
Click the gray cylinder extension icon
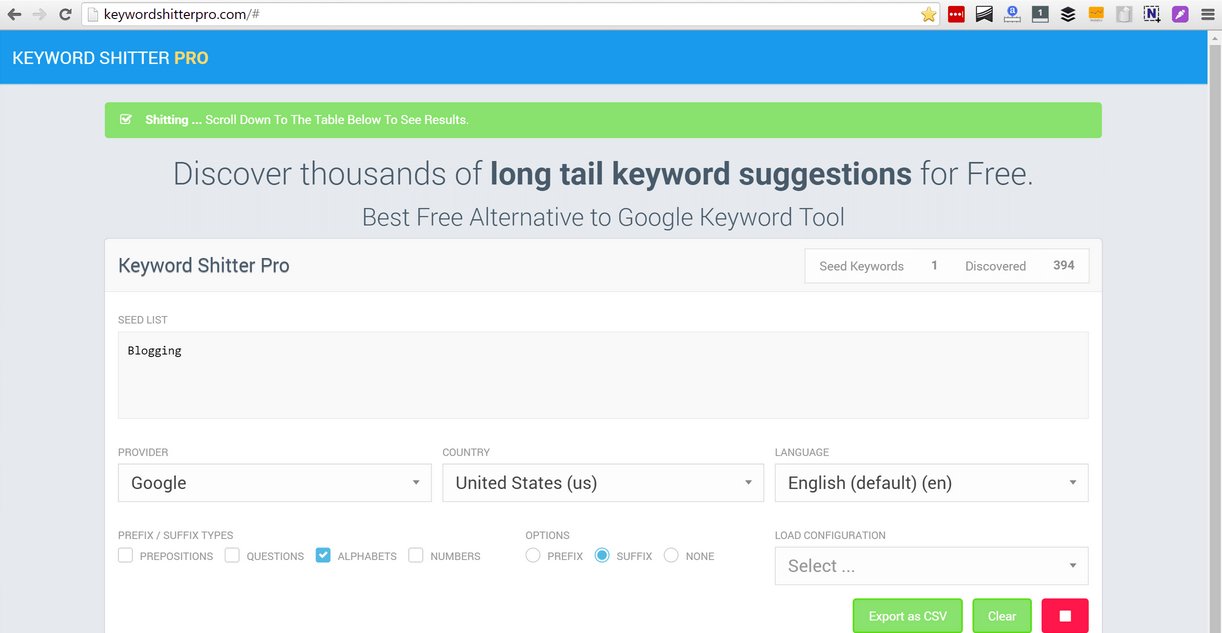[1124, 14]
